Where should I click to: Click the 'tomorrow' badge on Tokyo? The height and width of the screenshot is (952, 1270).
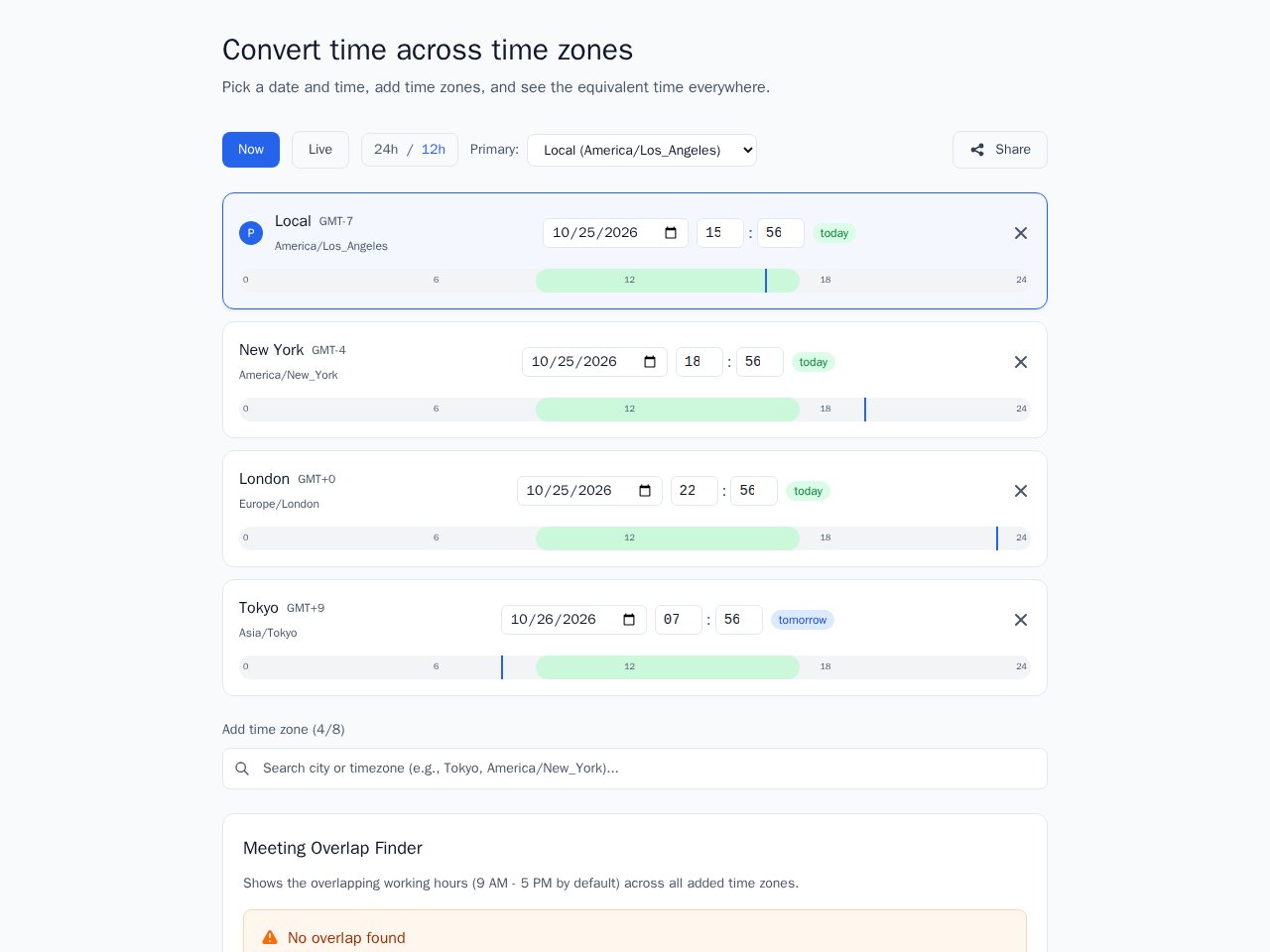(803, 620)
